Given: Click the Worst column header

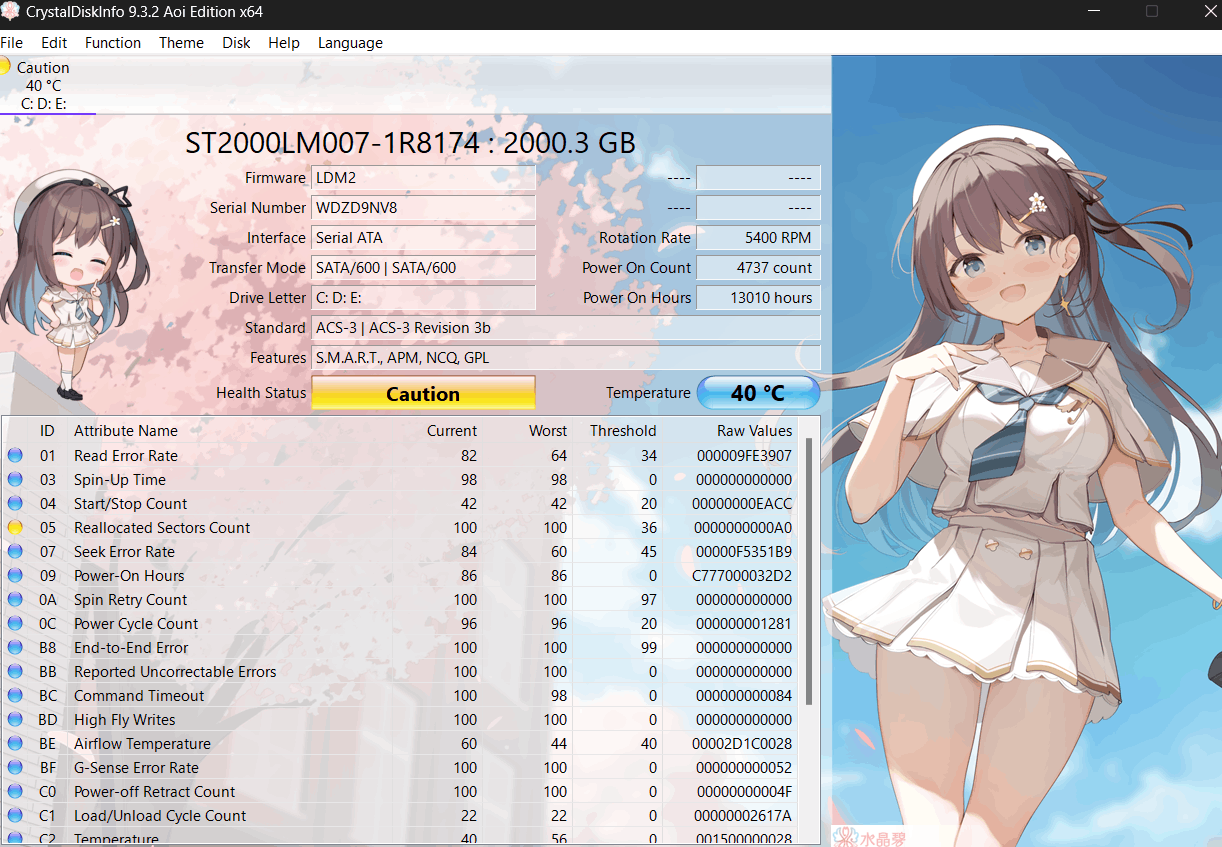Looking at the screenshot, I should point(548,431).
